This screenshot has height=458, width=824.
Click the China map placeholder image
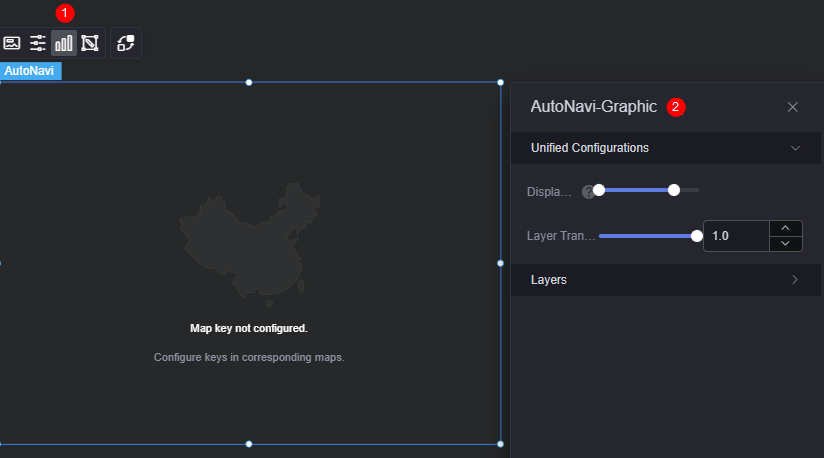coord(250,244)
